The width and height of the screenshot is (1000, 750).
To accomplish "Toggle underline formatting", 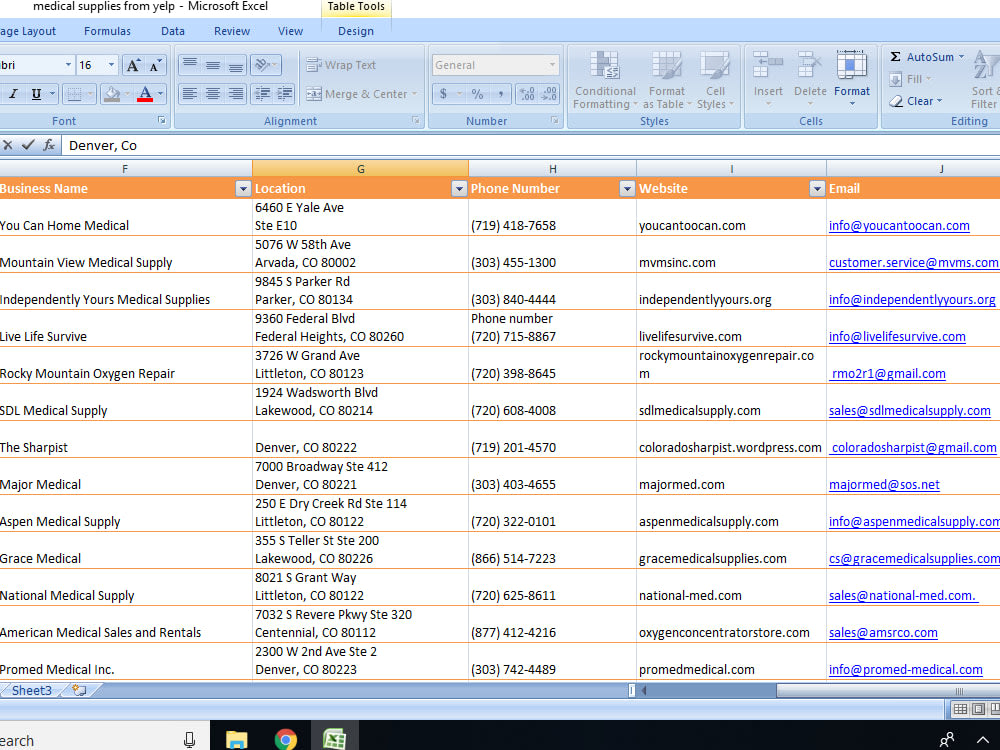I will coord(36,94).
